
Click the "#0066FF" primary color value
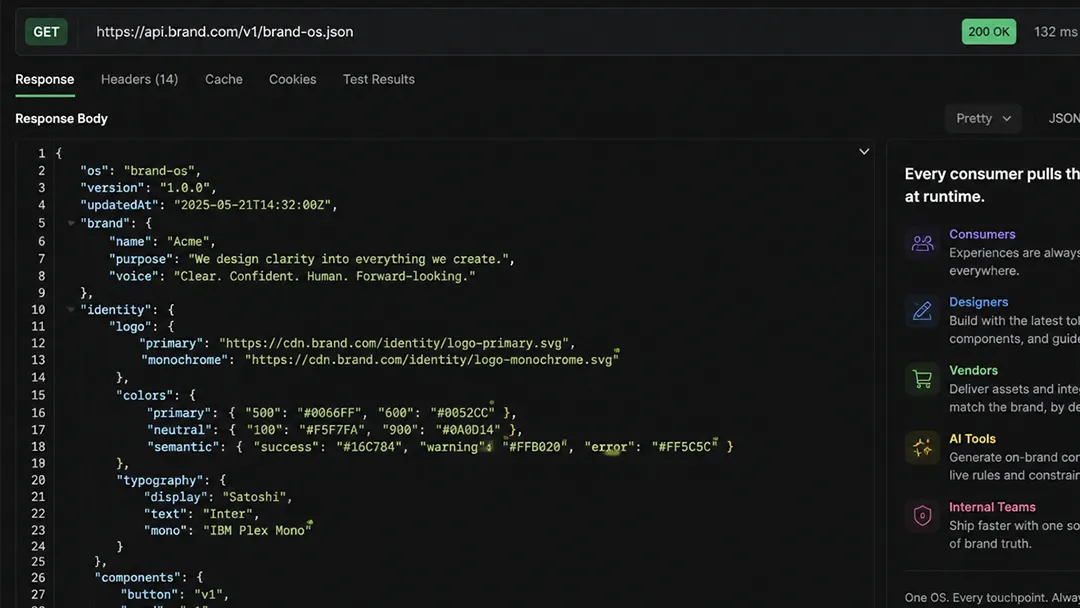(x=329, y=412)
